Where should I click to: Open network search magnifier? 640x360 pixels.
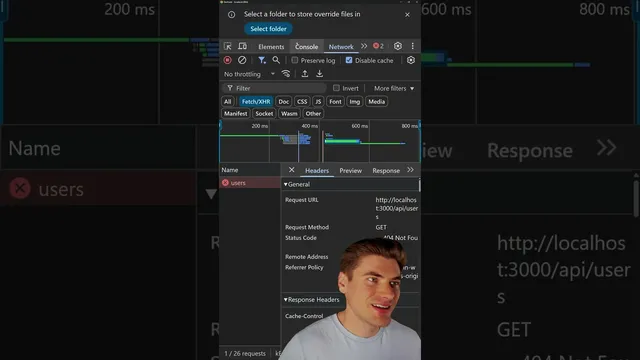click(x=276, y=60)
